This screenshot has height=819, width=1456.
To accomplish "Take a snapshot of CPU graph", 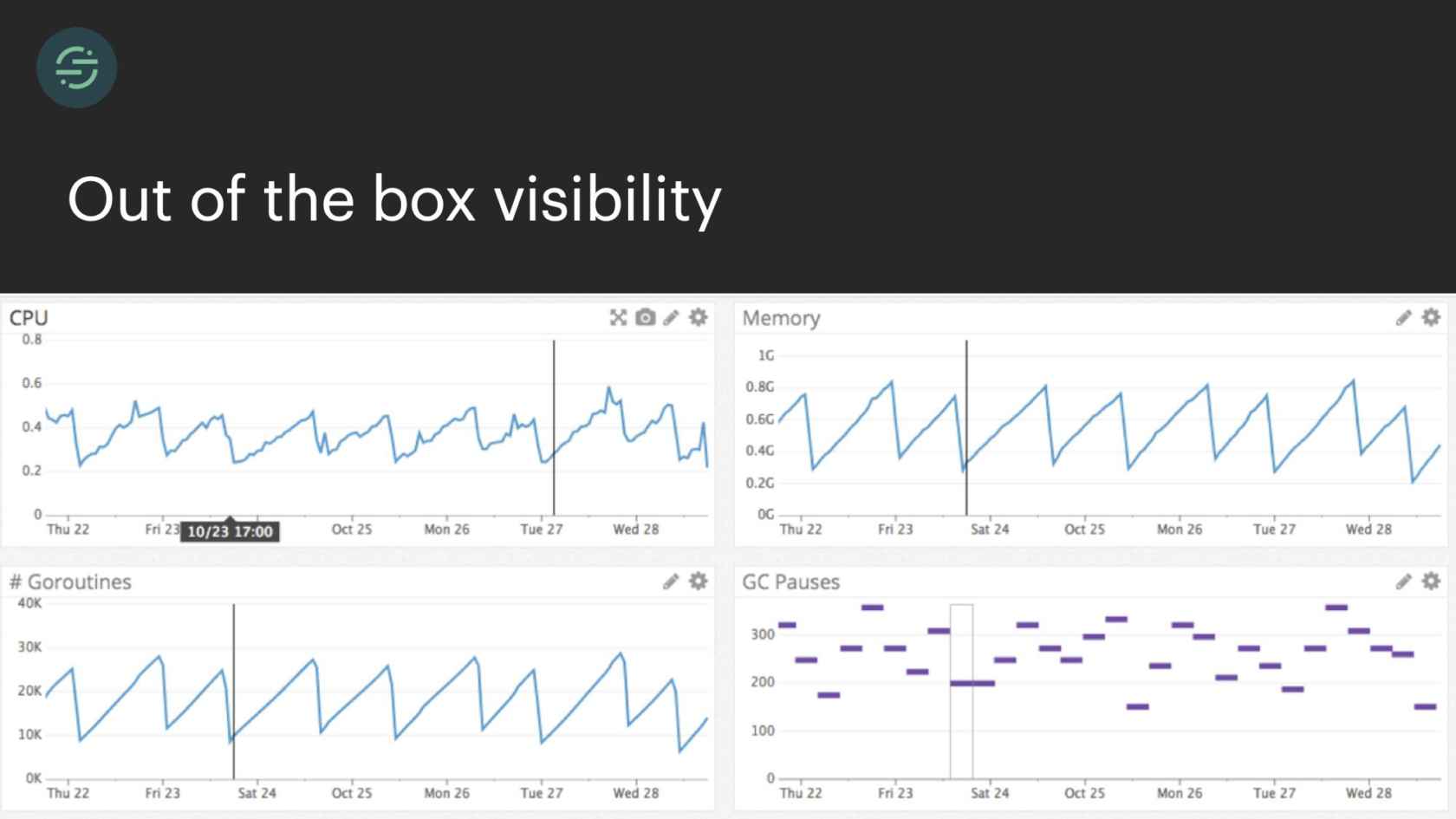I will 645,318.
